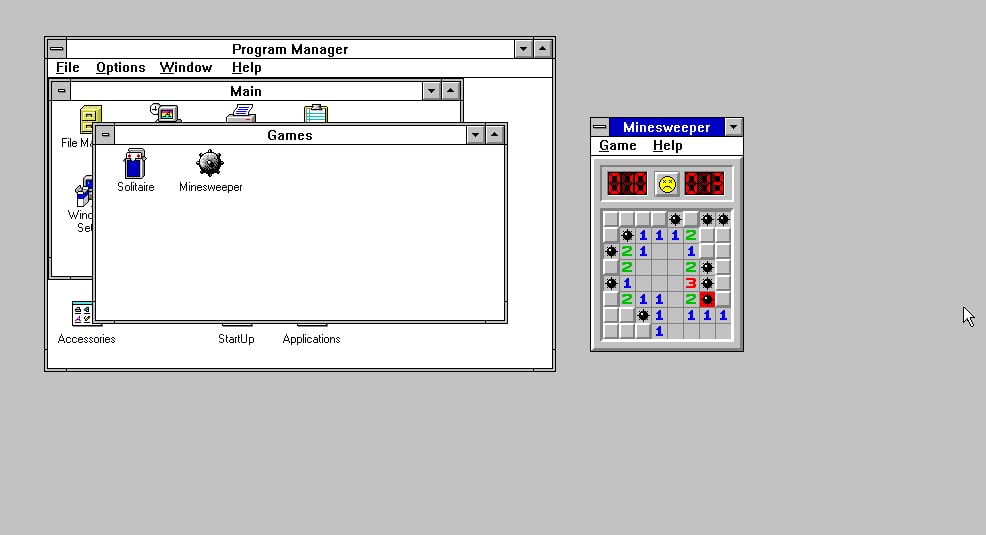Maximize the Main group window
This screenshot has height=535, width=986.
point(450,91)
